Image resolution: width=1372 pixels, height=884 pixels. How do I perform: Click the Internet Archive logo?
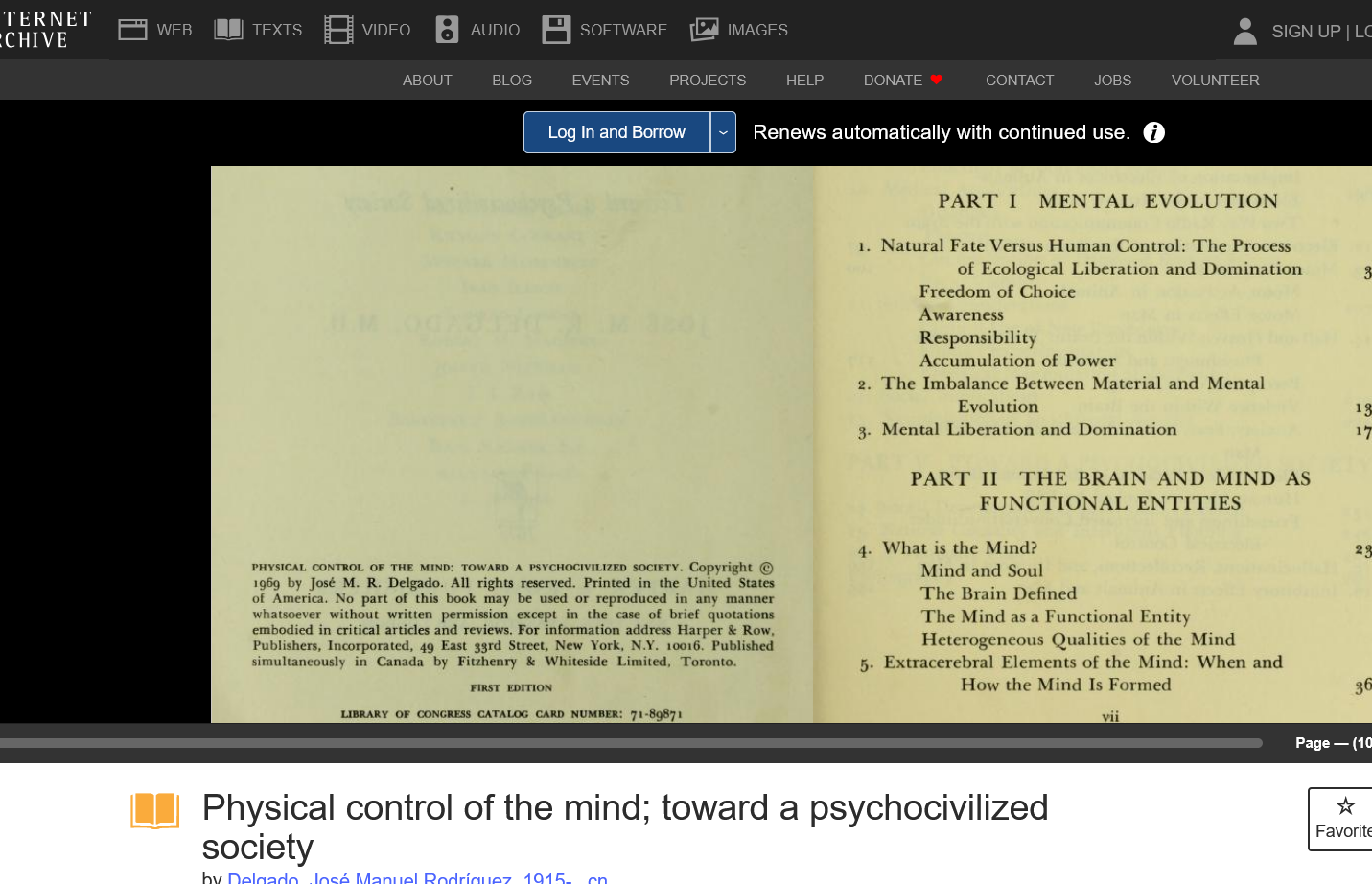[46, 30]
